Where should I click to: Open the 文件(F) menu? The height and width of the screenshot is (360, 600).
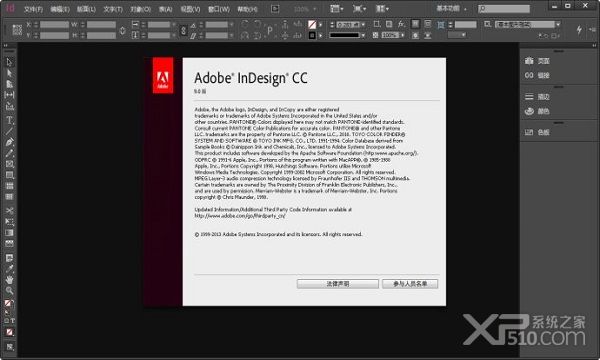[33, 9]
